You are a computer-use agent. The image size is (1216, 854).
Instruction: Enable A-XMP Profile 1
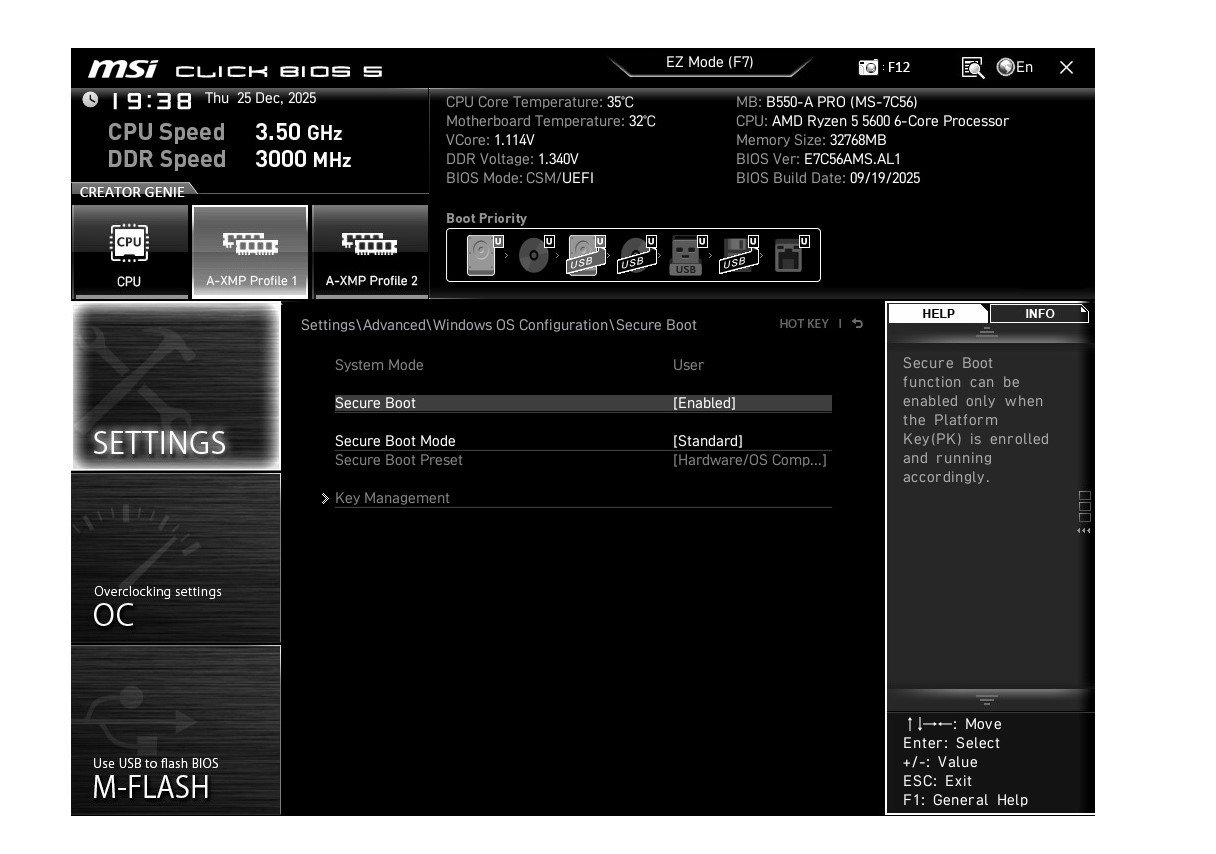(x=250, y=251)
